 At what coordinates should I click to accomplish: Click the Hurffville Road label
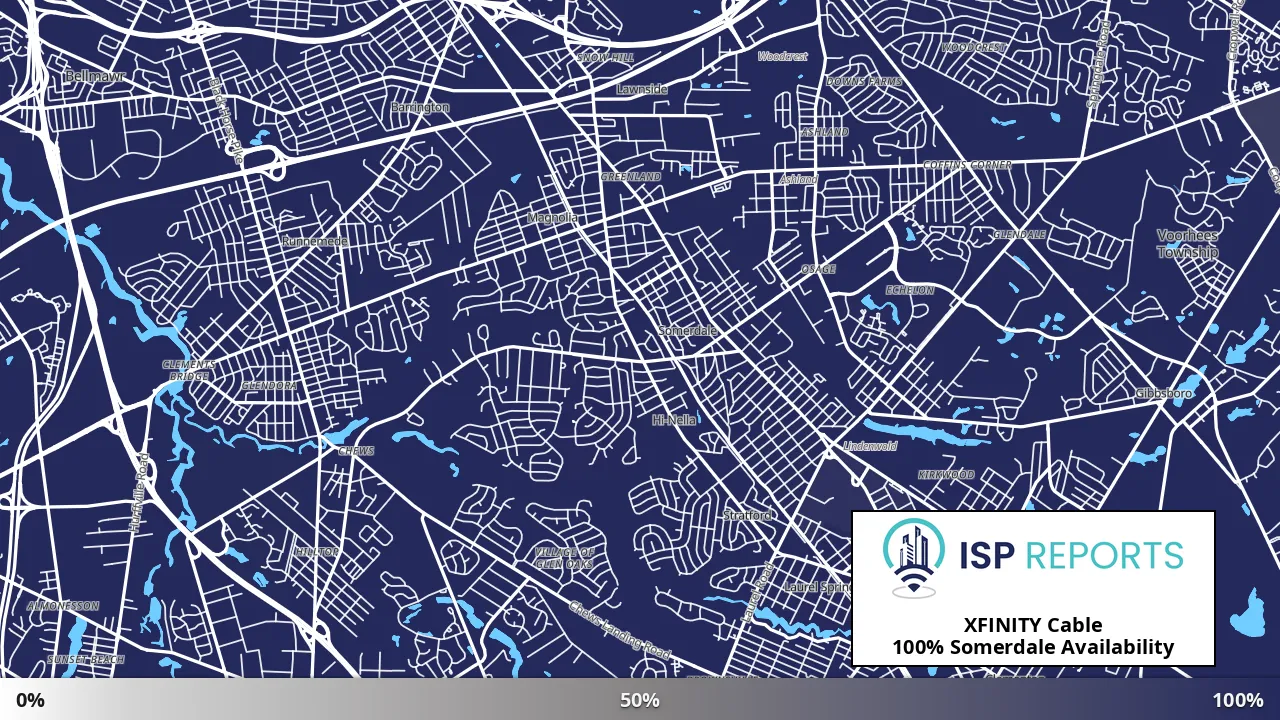tap(141, 490)
